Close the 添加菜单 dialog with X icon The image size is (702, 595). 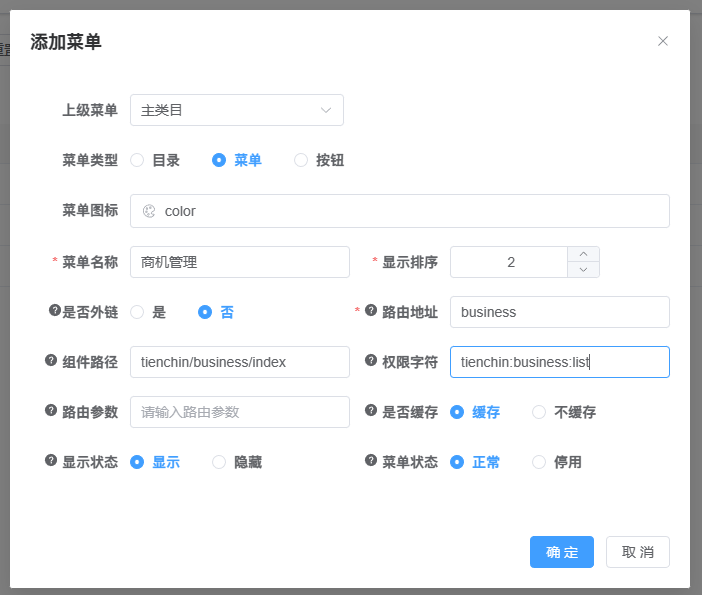pos(663,41)
